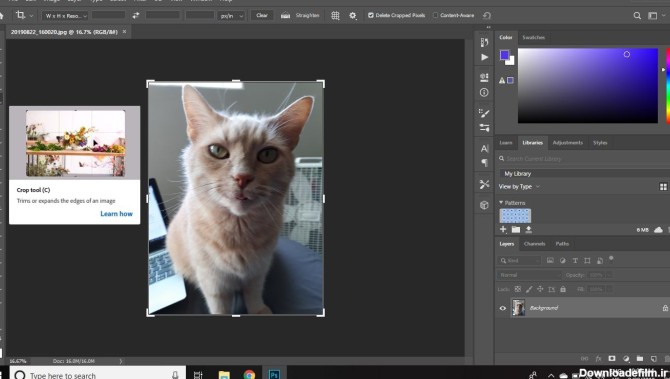Click the Clear button
The image size is (670, 379).
click(262, 15)
